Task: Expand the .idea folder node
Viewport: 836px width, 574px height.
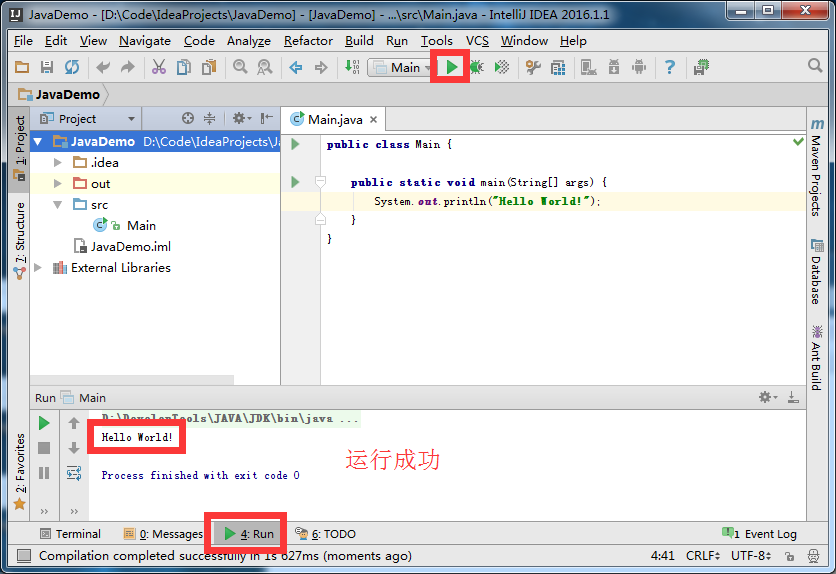Action: coord(58,163)
